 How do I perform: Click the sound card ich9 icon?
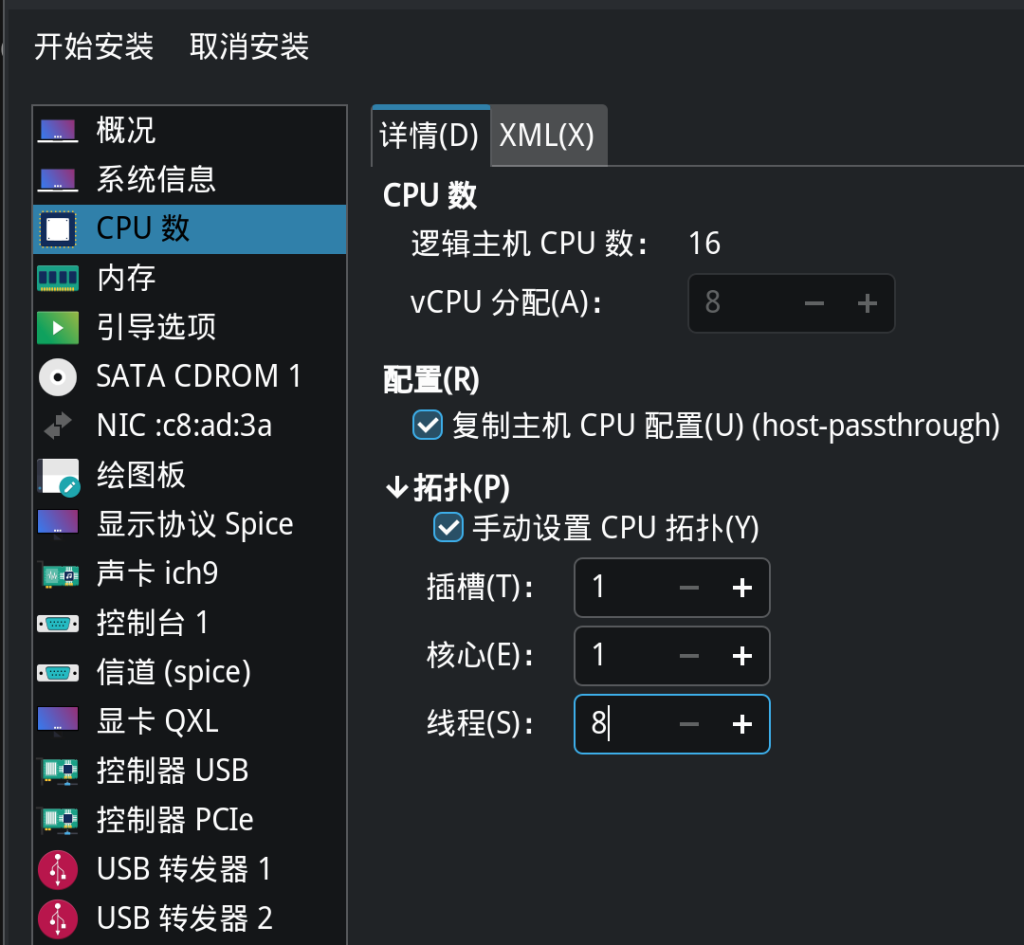point(57,574)
